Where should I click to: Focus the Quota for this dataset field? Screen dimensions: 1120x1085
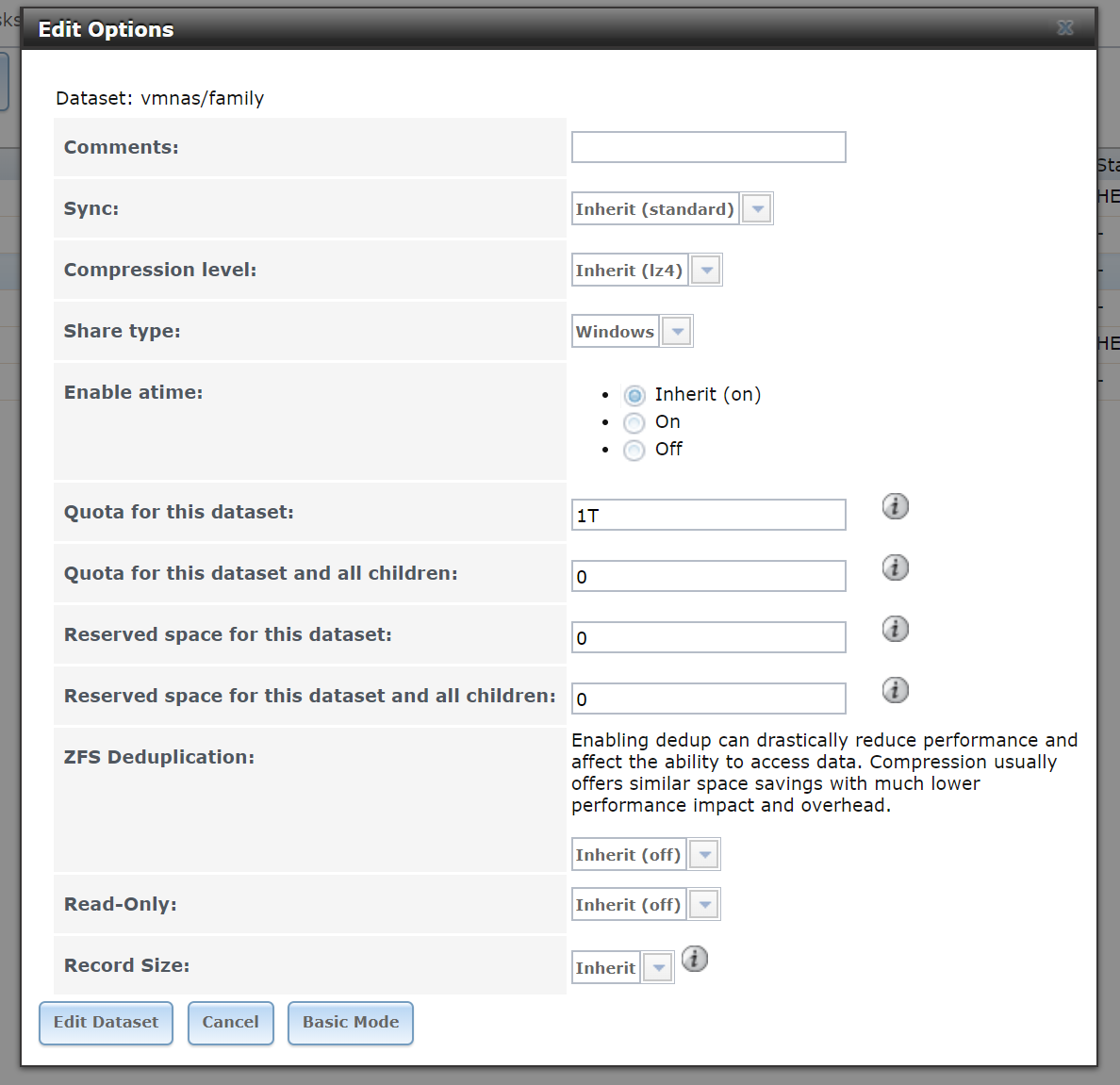tap(708, 515)
